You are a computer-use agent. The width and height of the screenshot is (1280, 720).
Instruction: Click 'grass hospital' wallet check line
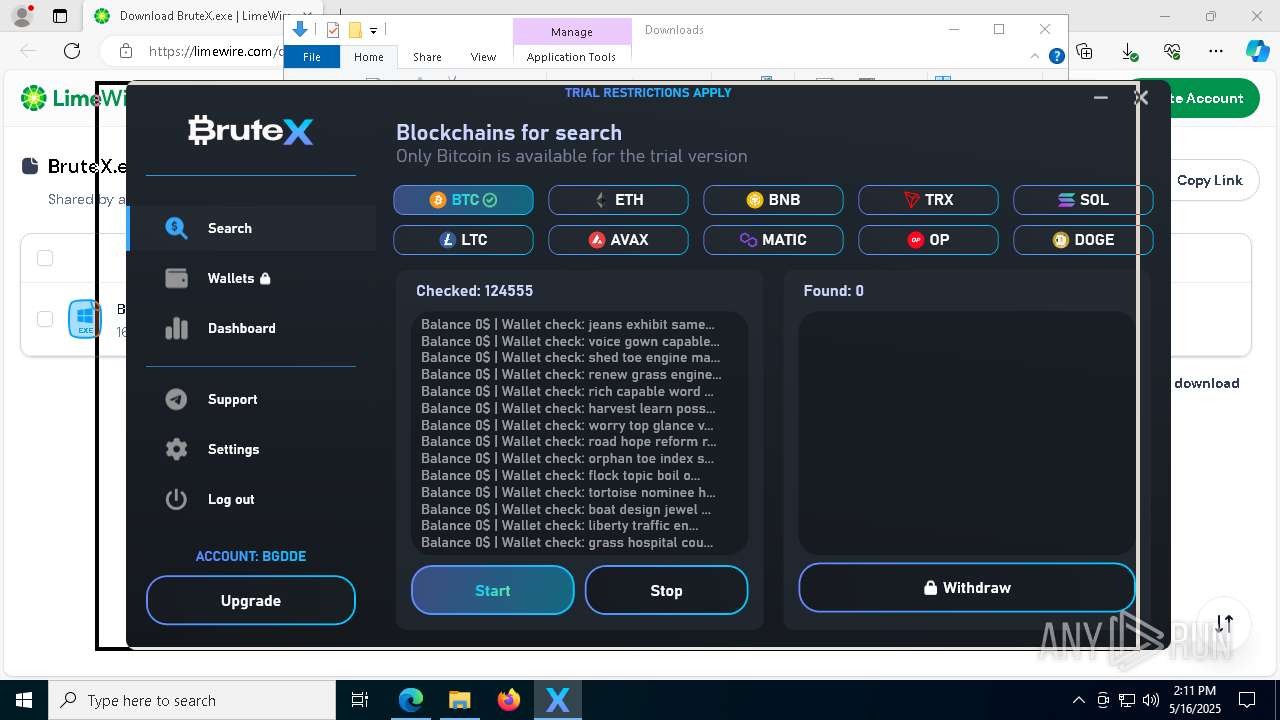coord(567,542)
